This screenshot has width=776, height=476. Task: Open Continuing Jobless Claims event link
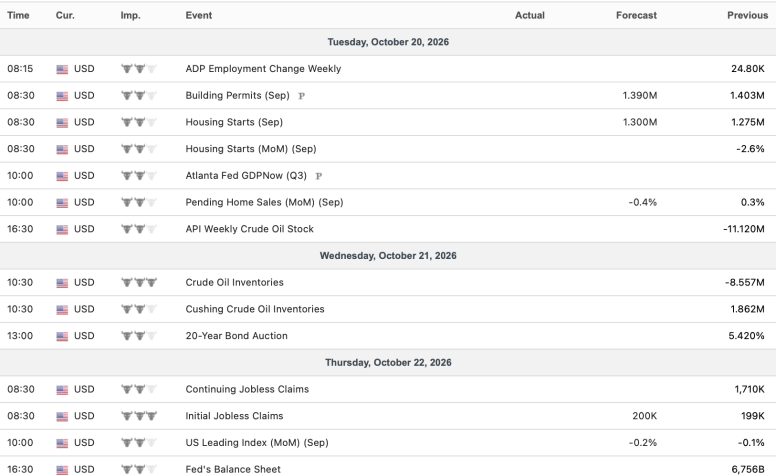click(247, 389)
